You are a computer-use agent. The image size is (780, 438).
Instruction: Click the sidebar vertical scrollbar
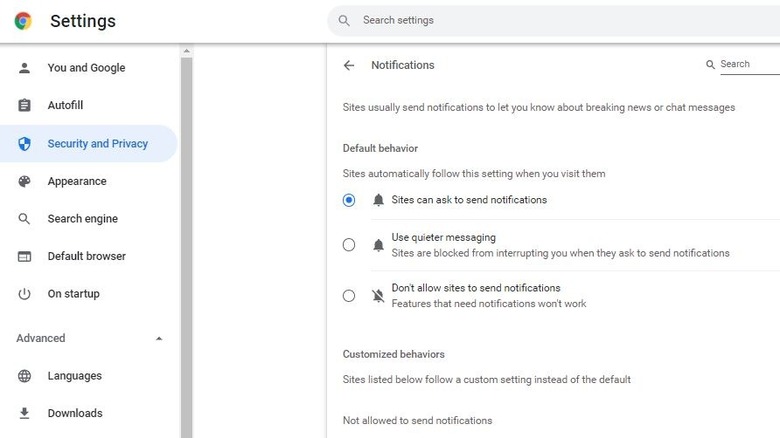click(186, 240)
